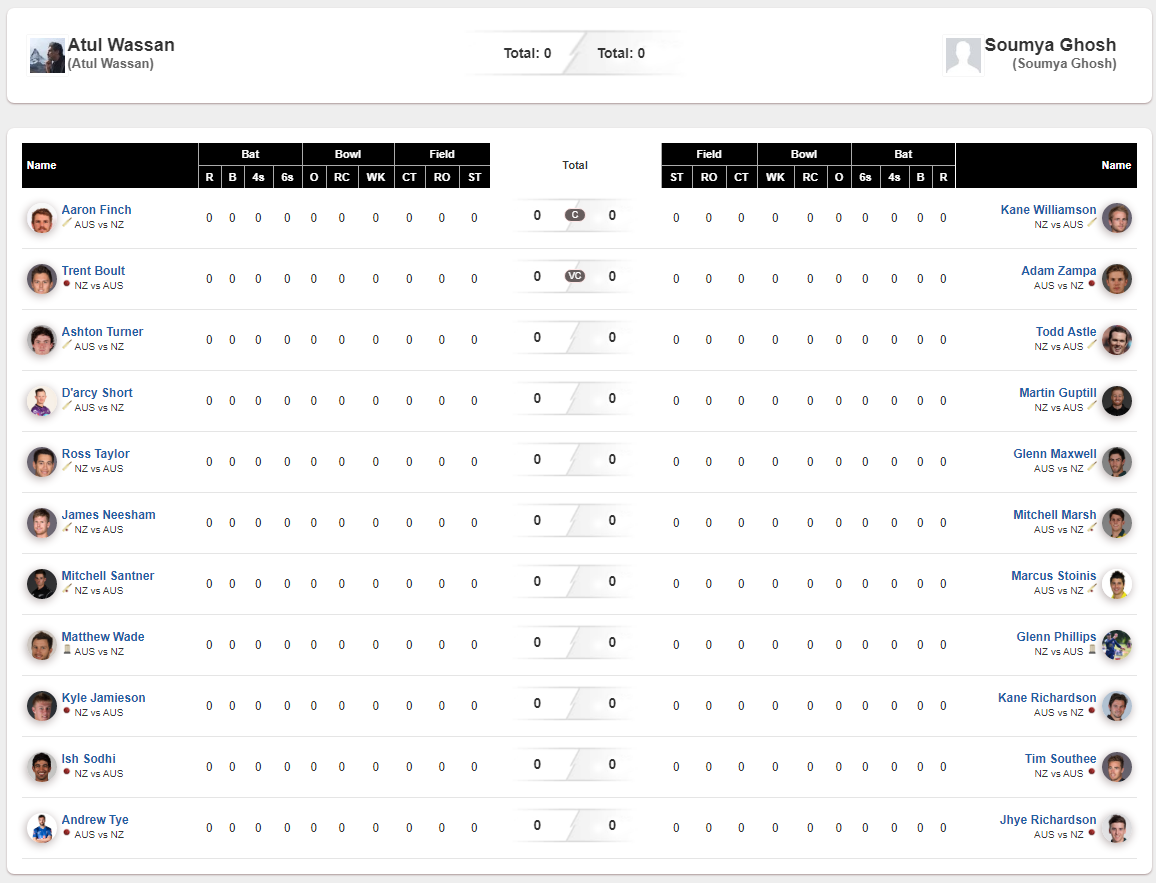Click bat icon beside Kane Williamson's match
This screenshot has width=1156, height=883.
[1092, 223]
